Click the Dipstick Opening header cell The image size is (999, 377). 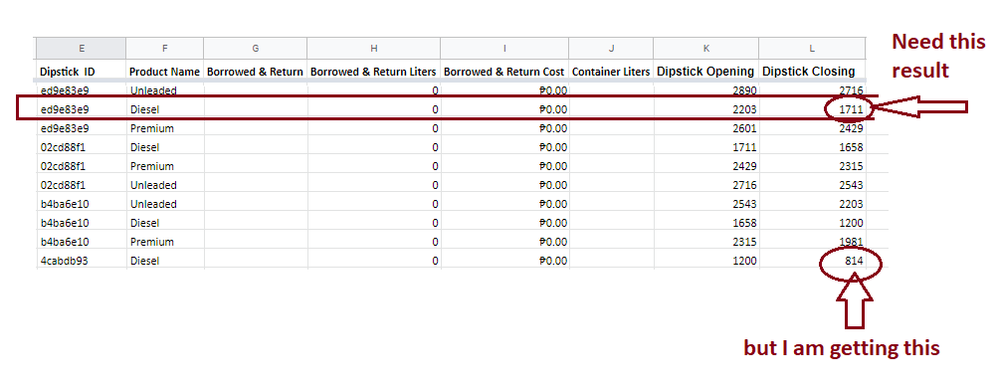tap(706, 71)
